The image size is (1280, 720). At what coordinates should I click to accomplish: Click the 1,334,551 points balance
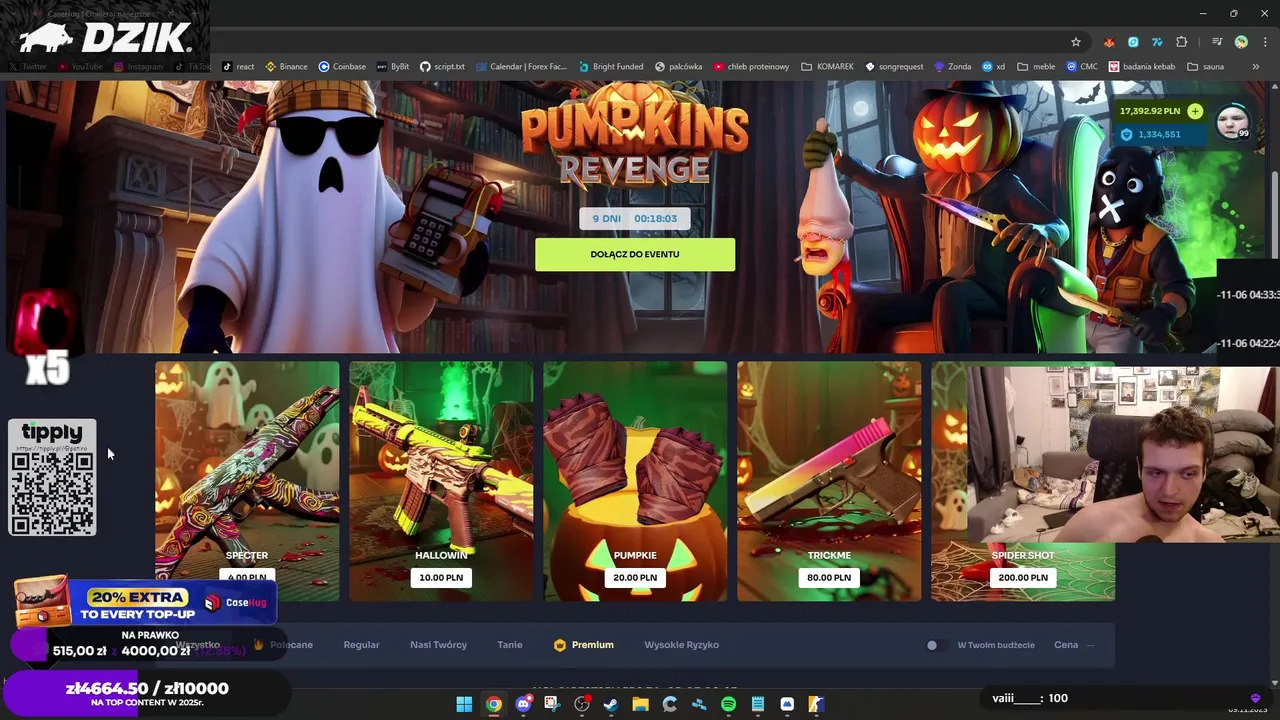tap(1158, 134)
